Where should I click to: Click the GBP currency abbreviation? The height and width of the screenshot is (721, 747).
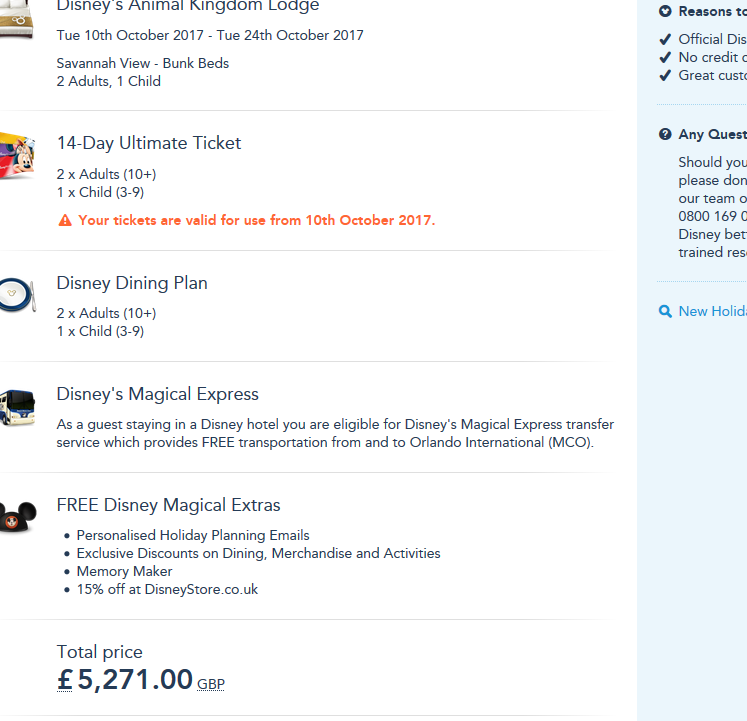coord(211,685)
